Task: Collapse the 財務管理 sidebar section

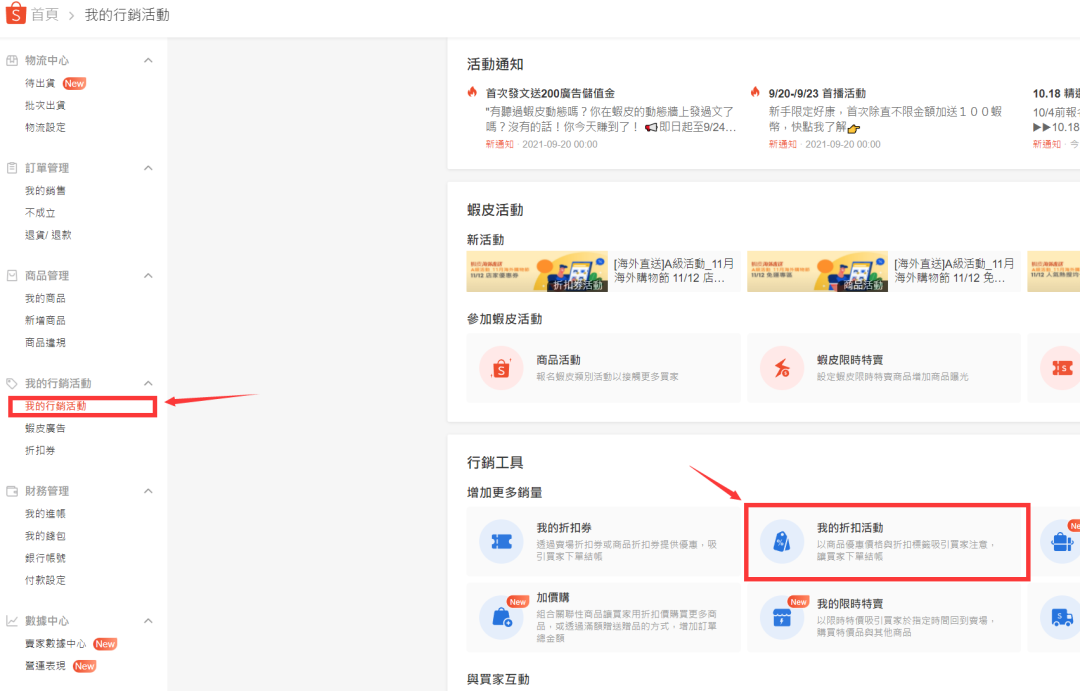Action: pos(148,490)
